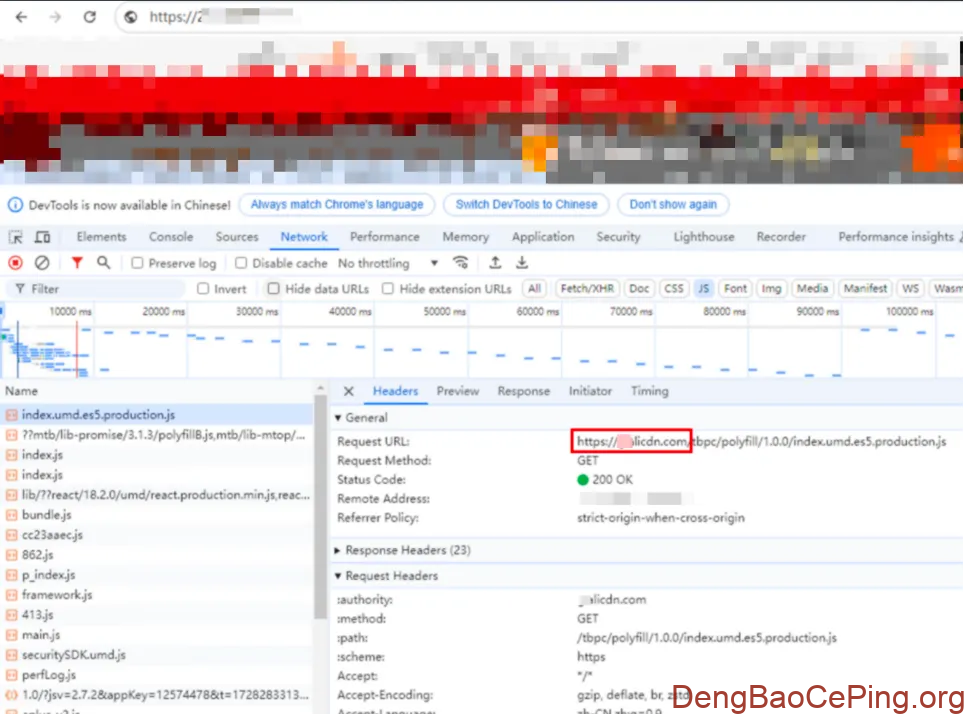Viewport: 964px width, 714px height.
Task: Select bundle.js in the request list
Action: point(46,515)
